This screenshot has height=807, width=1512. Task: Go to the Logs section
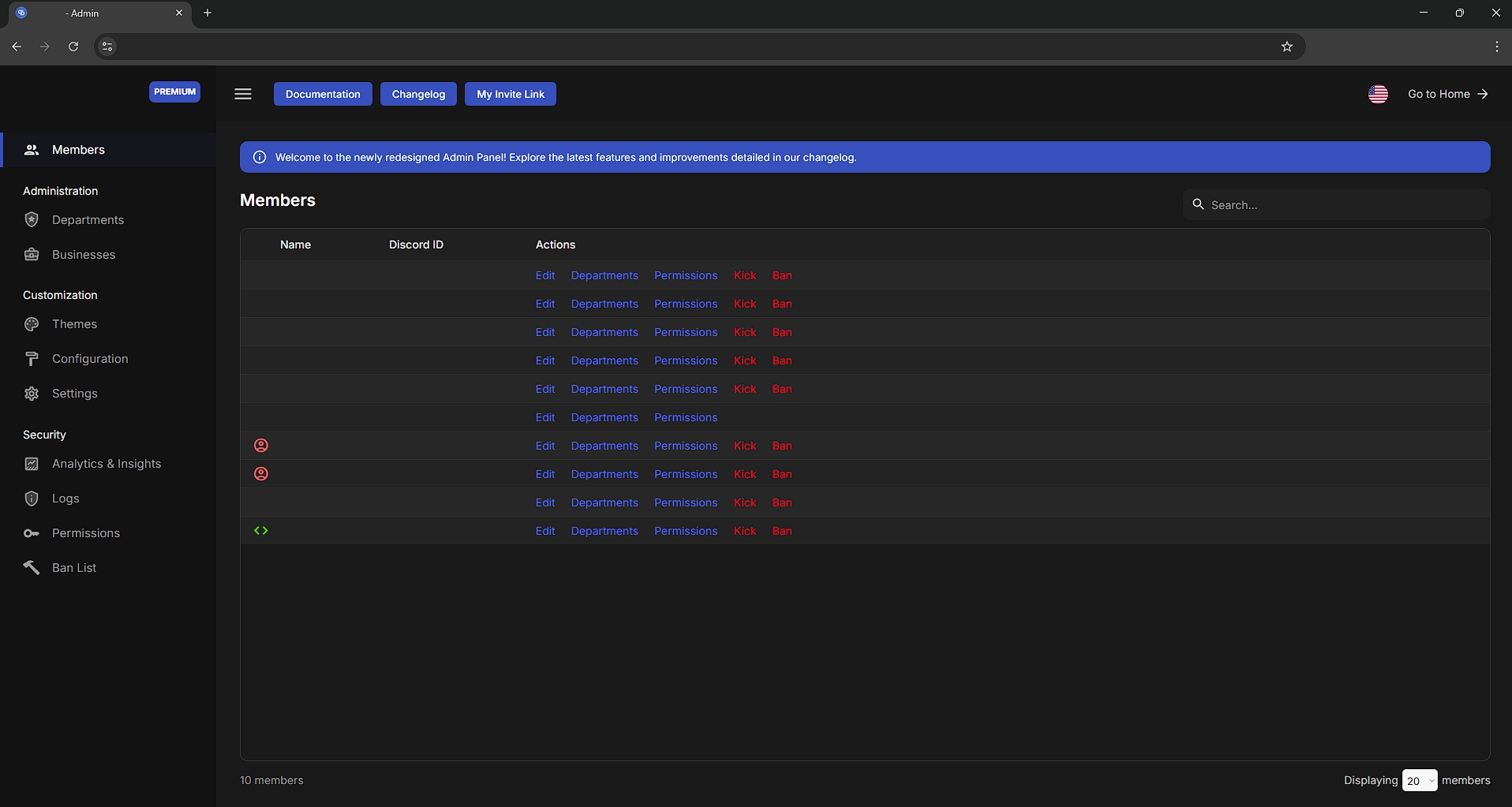coord(65,499)
